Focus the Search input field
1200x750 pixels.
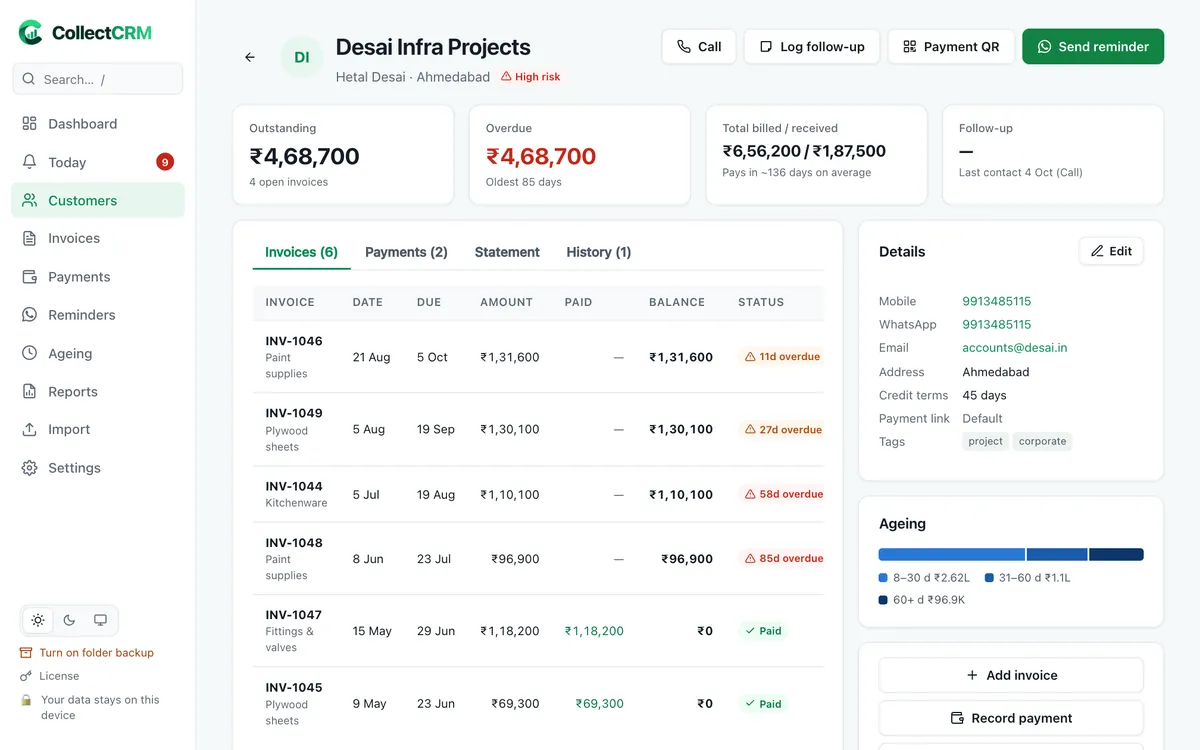pos(98,79)
